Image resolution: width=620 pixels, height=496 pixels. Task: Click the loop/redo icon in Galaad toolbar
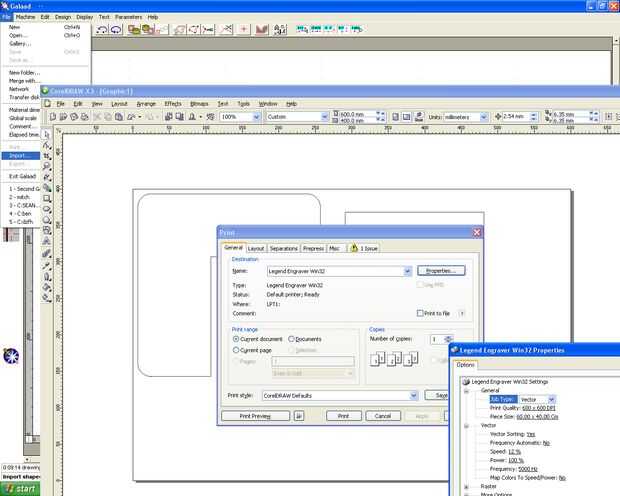point(116,29)
